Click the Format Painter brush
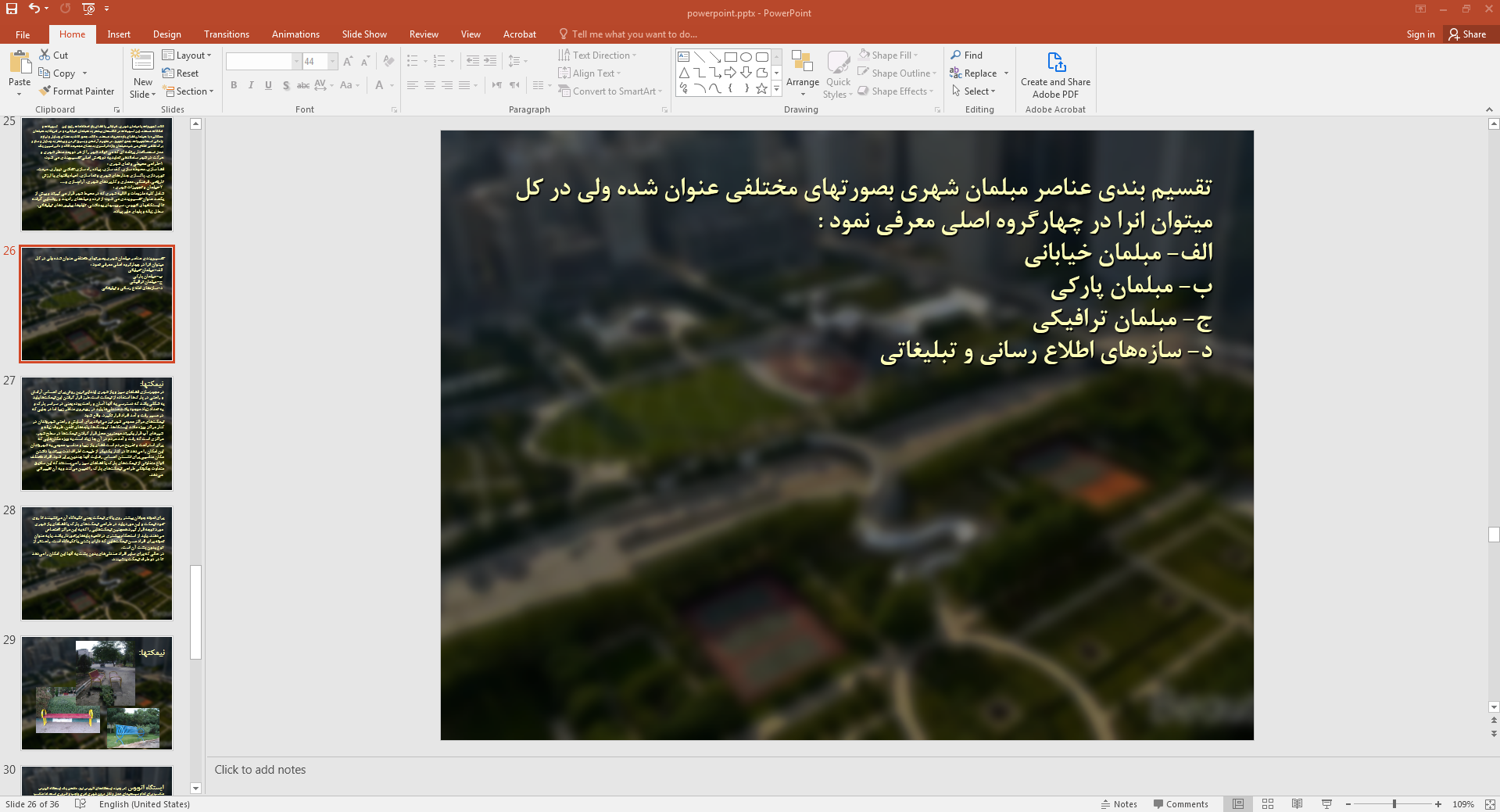Viewport: 1500px width, 812px height. click(77, 91)
